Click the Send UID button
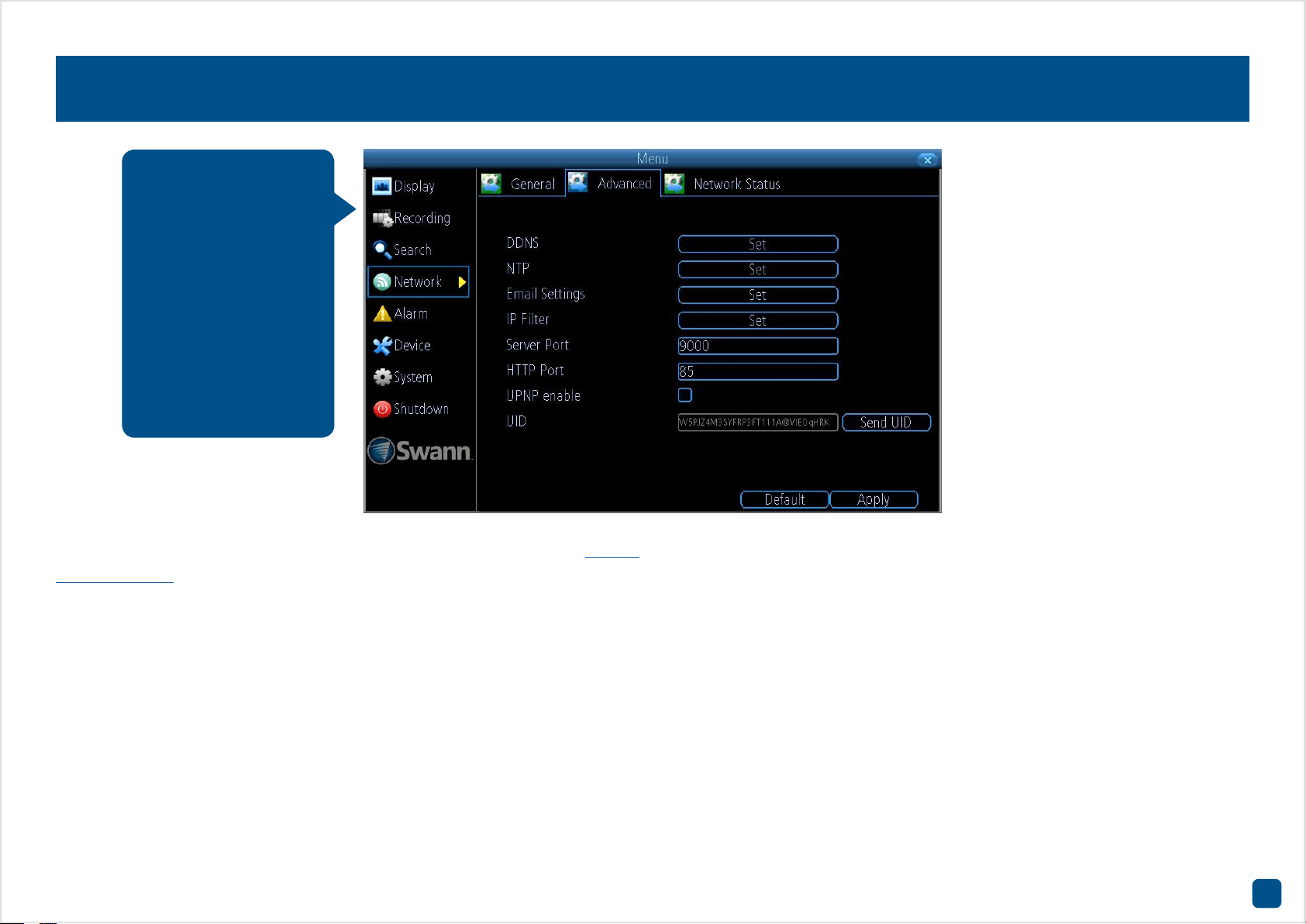The image size is (1306, 924). pos(886,422)
